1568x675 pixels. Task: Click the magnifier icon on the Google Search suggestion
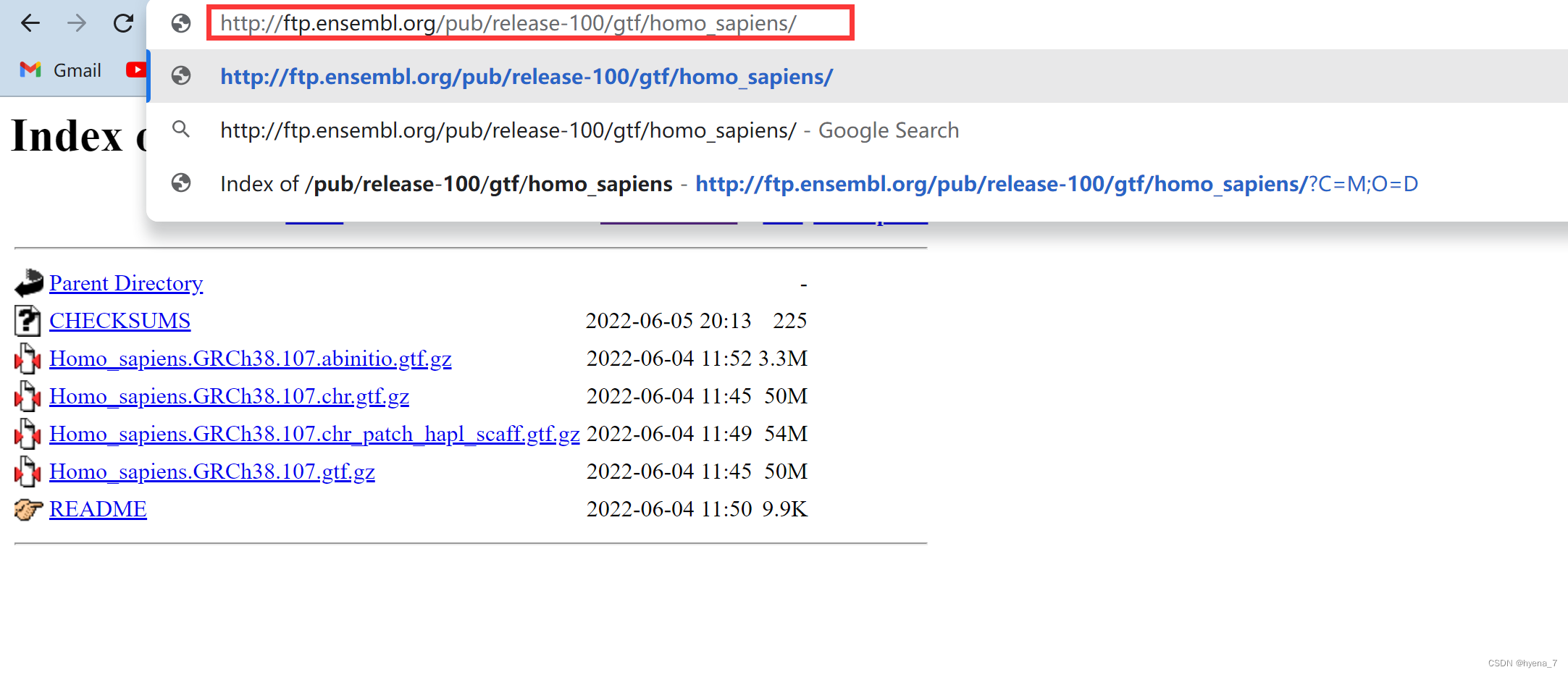181,130
